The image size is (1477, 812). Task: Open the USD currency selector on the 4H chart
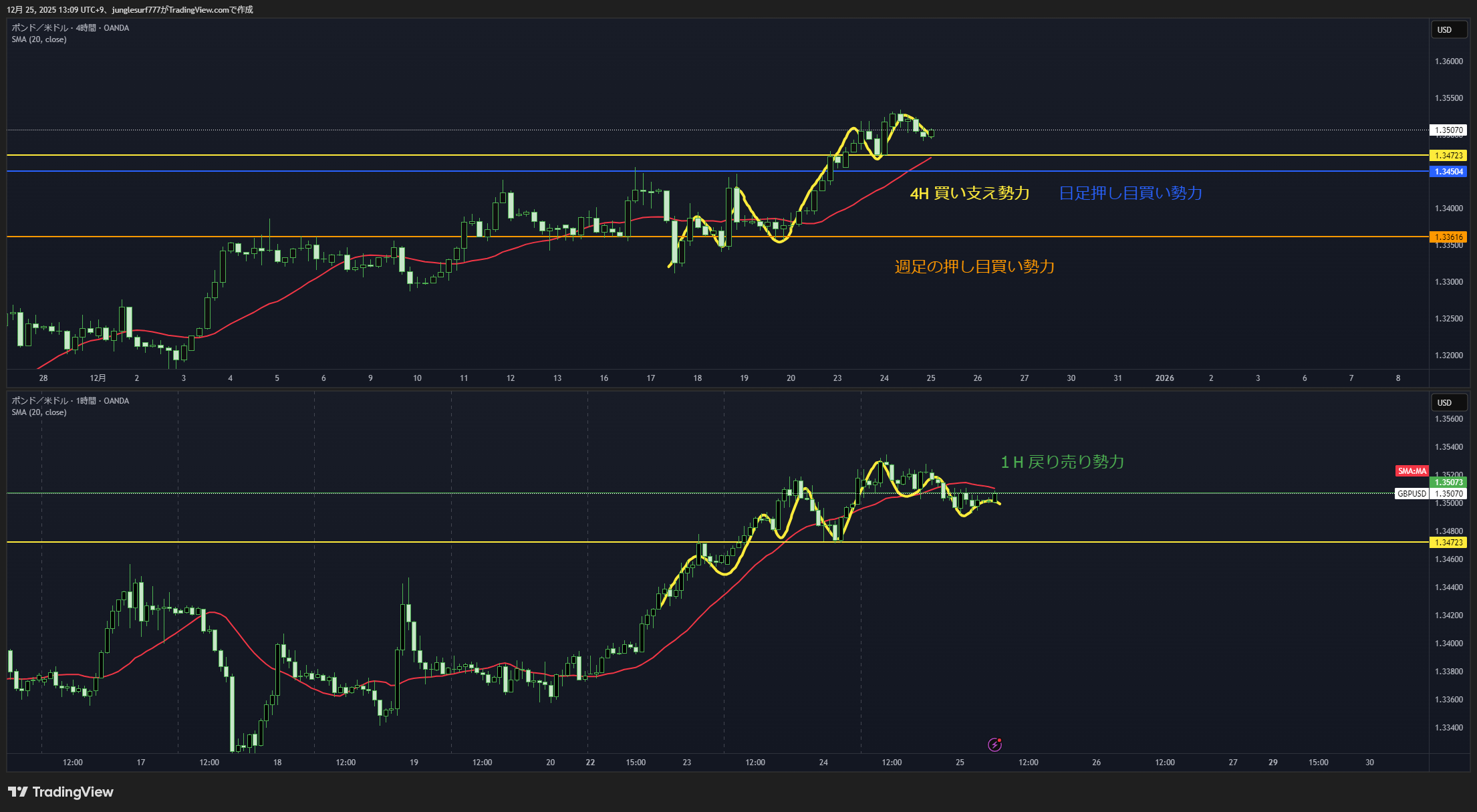[1448, 30]
